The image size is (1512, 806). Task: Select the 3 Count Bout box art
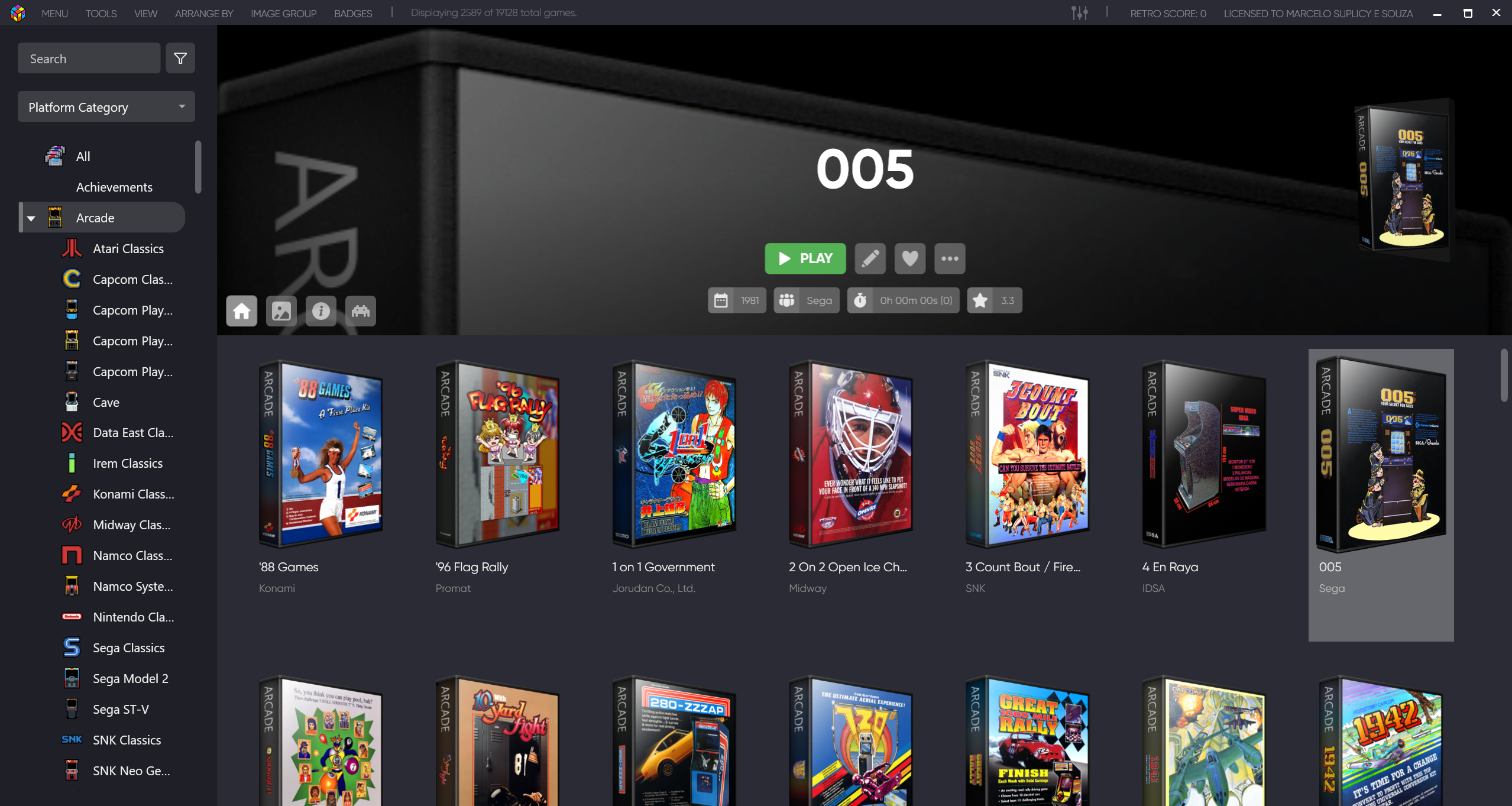(1028, 454)
